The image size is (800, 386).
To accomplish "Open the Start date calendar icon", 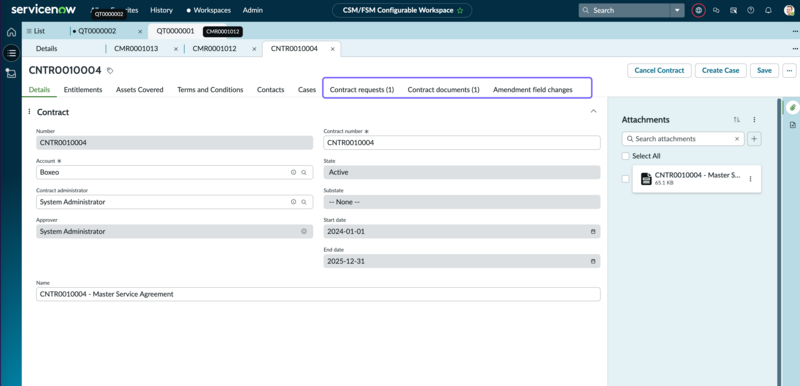I will (x=593, y=231).
